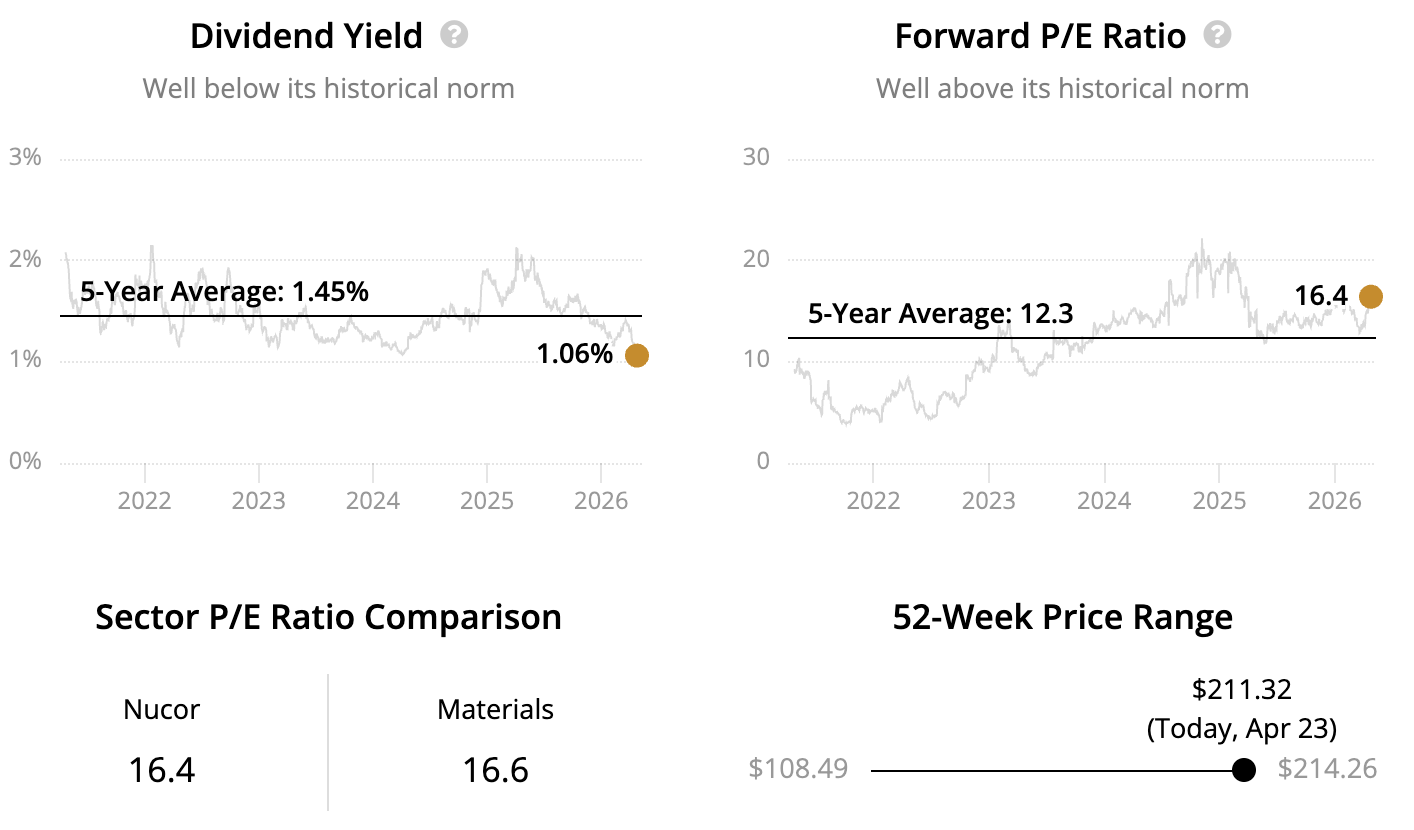Click the 52-week high price $214.26
Viewport: 1414px width, 830px height.
(x=1327, y=769)
